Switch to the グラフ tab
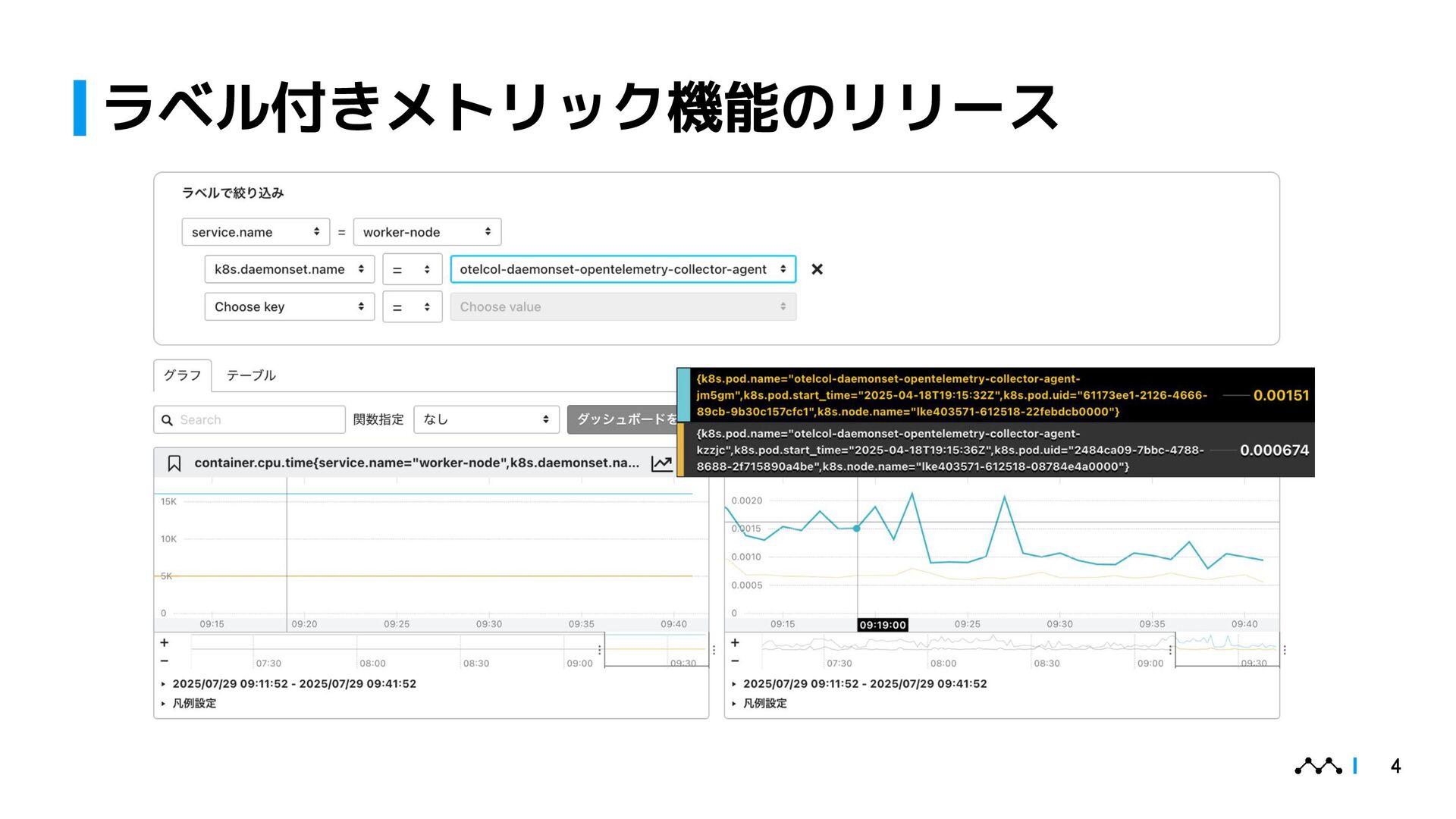This screenshot has width=1456, height=819. [183, 375]
